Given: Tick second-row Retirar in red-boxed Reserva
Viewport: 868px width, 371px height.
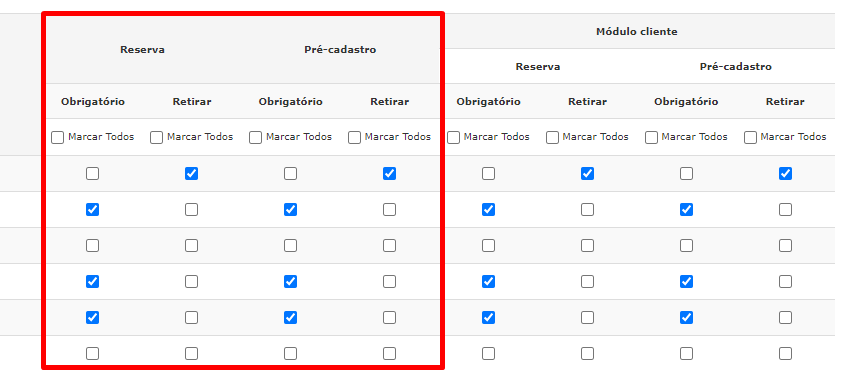Looking at the screenshot, I should (x=192, y=209).
